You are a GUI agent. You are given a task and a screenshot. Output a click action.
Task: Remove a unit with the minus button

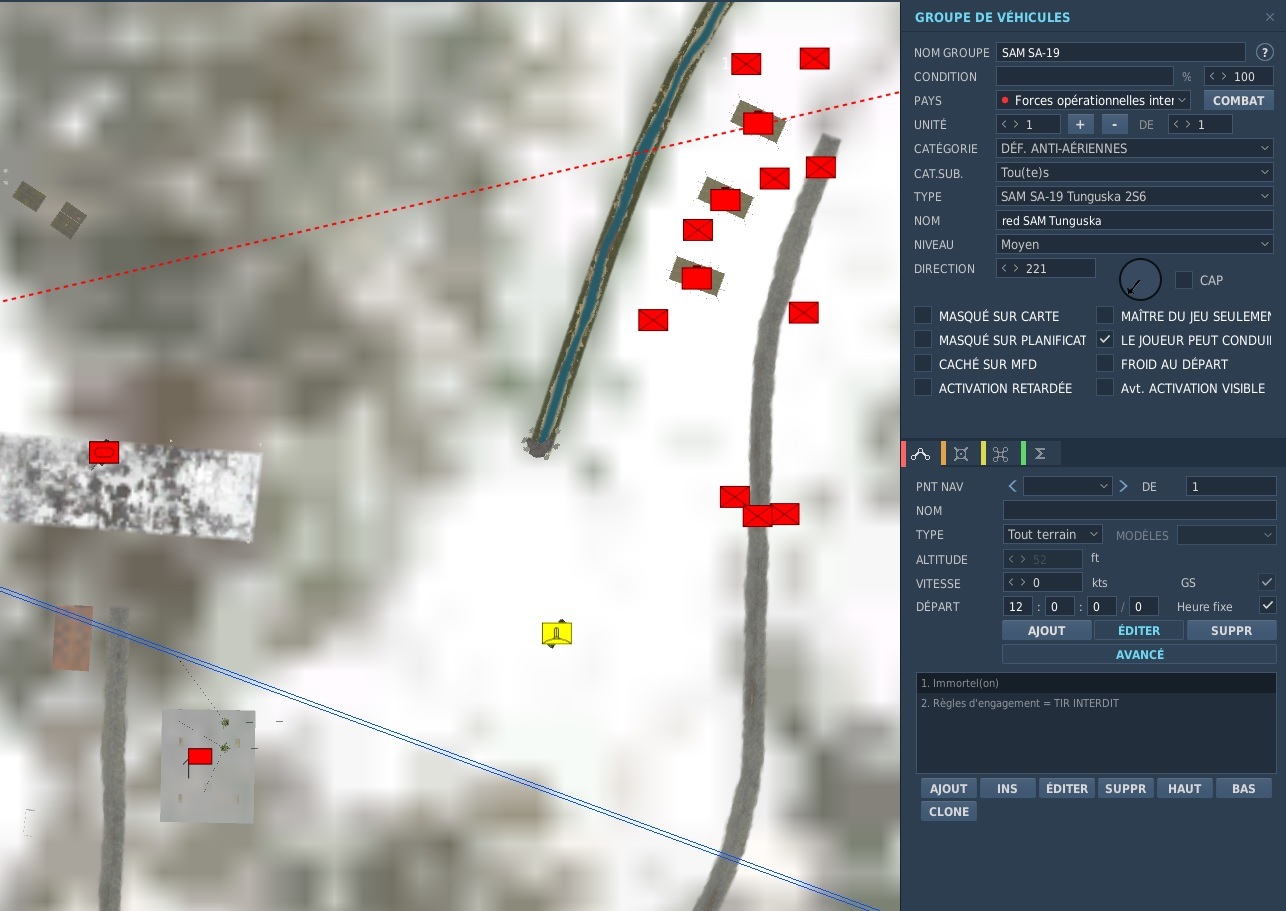1114,124
